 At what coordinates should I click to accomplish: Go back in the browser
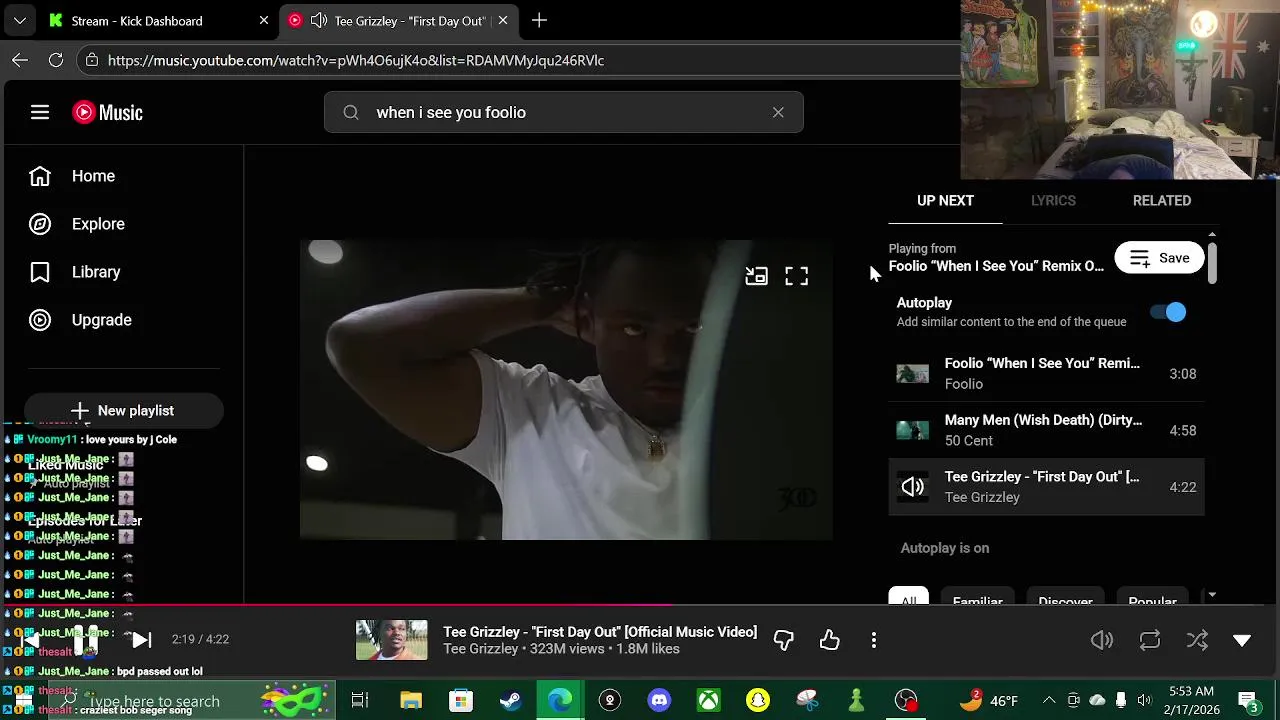click(20, 60)
